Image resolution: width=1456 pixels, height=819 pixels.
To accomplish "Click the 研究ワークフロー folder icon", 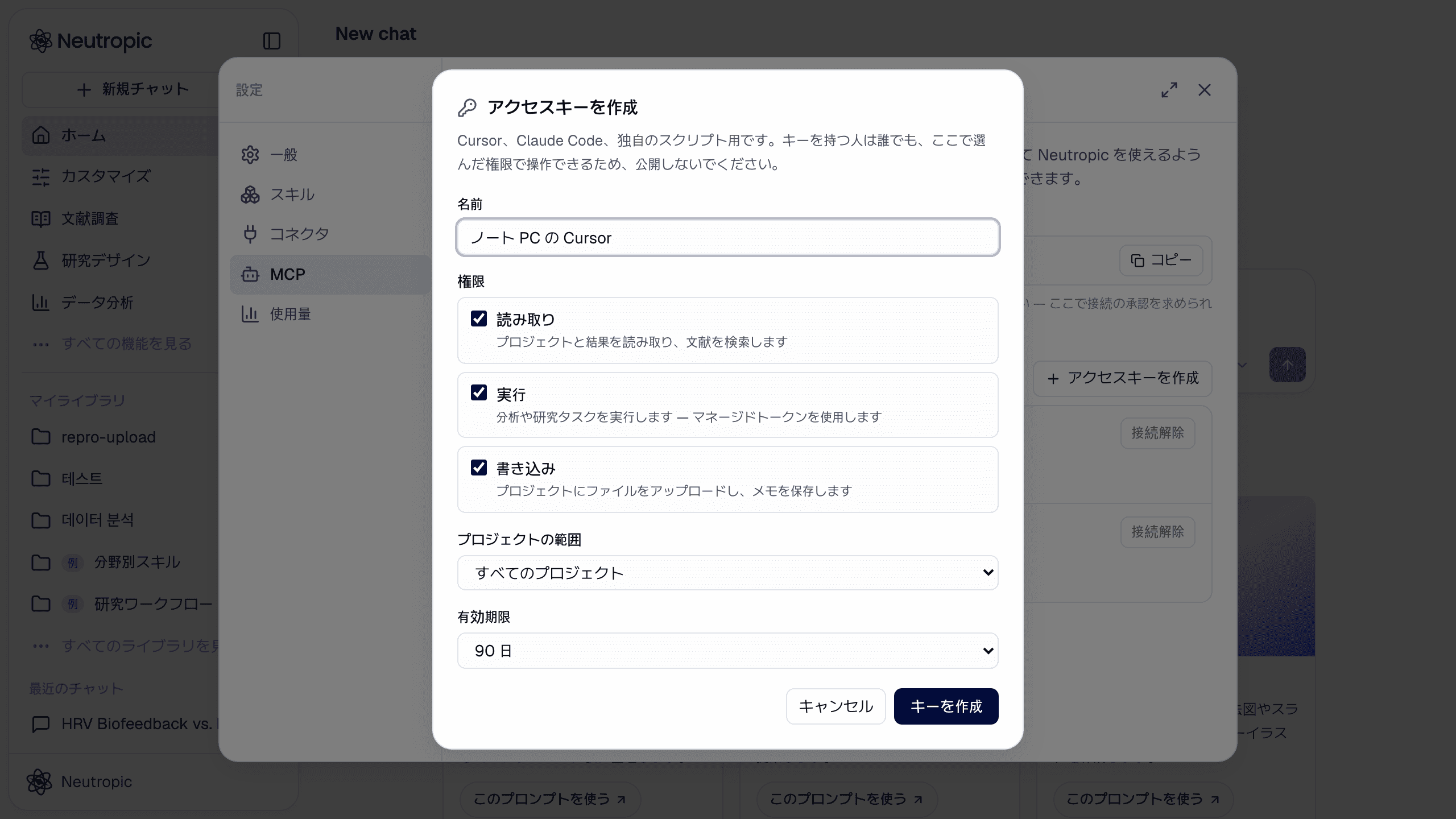I will 40,603.
